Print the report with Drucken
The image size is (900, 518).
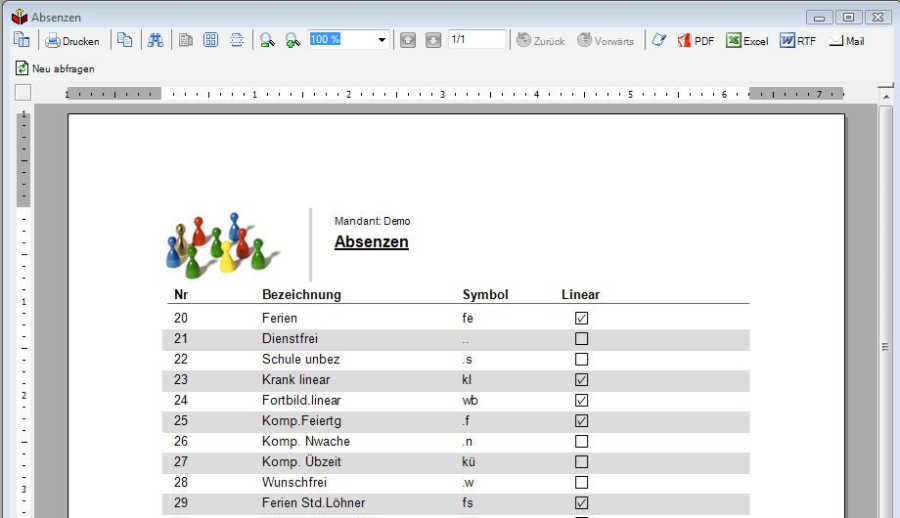pyautogui.click(x=72, y=41)
